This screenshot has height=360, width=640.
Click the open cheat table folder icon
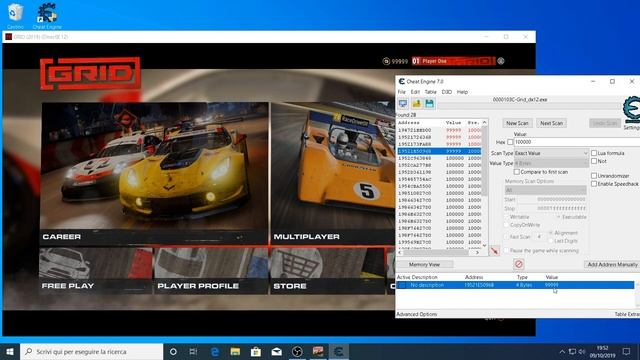[416, 104]
